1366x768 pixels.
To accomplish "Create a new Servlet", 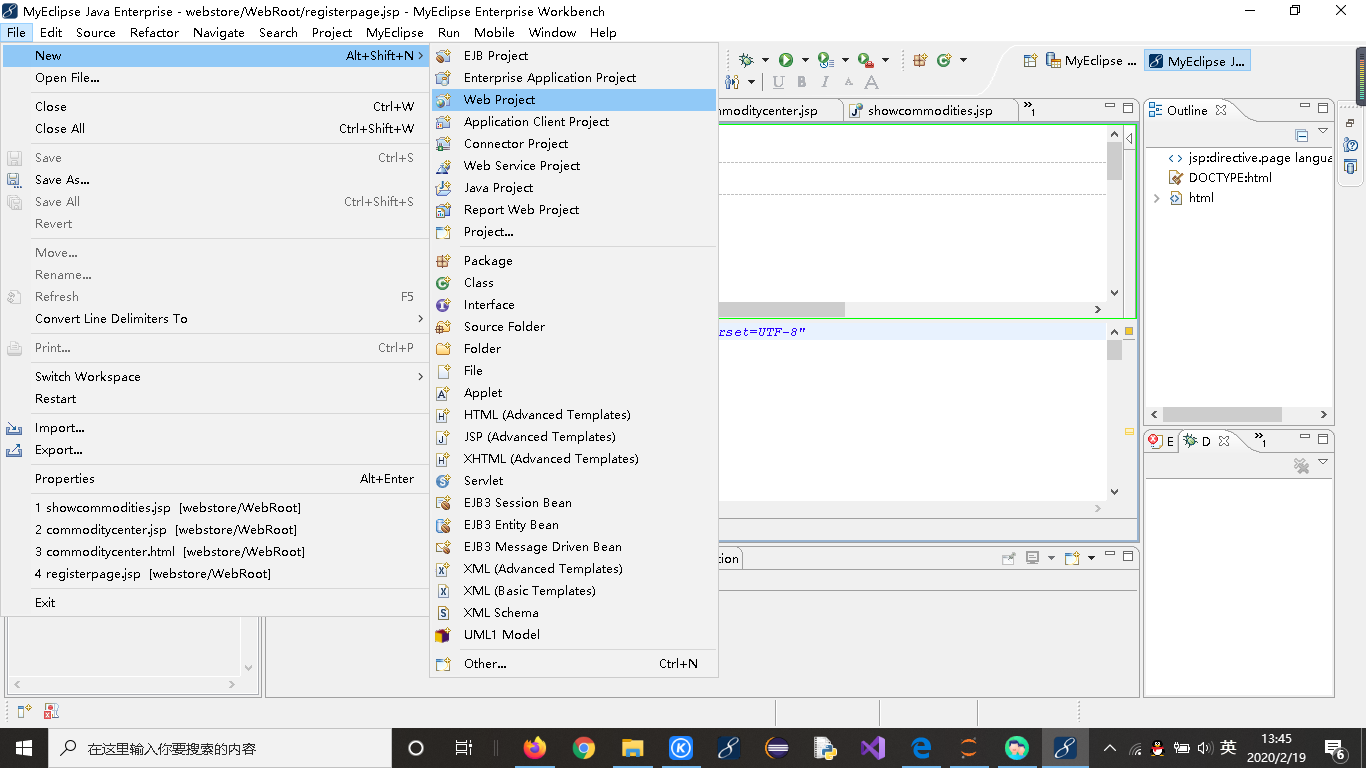I will point(482,480).
